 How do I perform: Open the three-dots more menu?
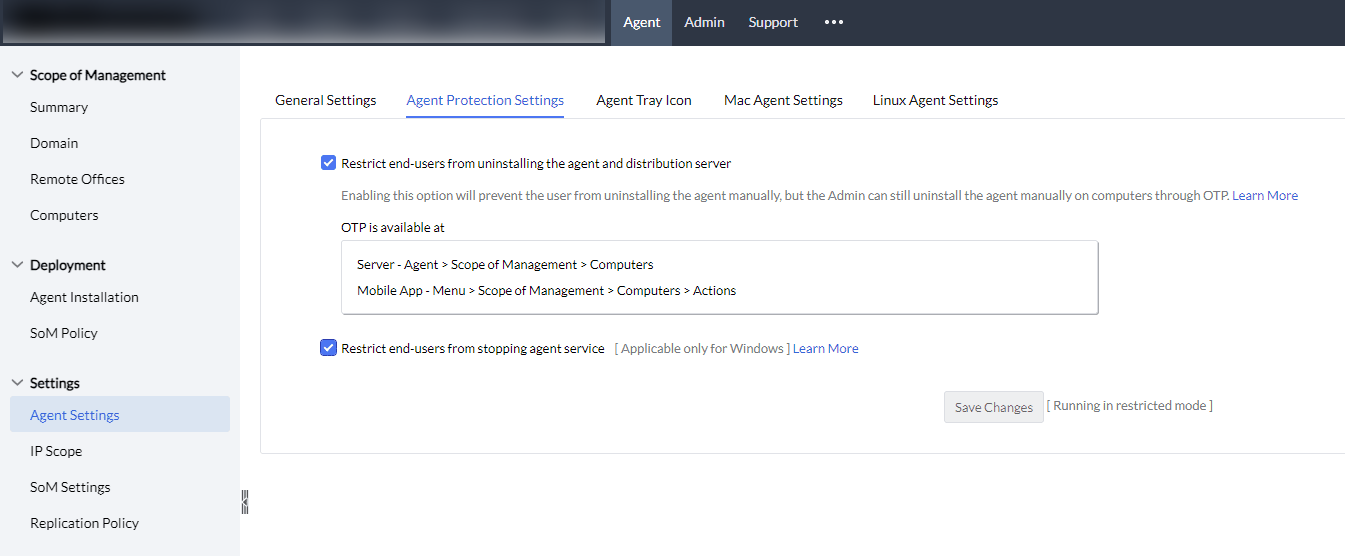(834, 22)
